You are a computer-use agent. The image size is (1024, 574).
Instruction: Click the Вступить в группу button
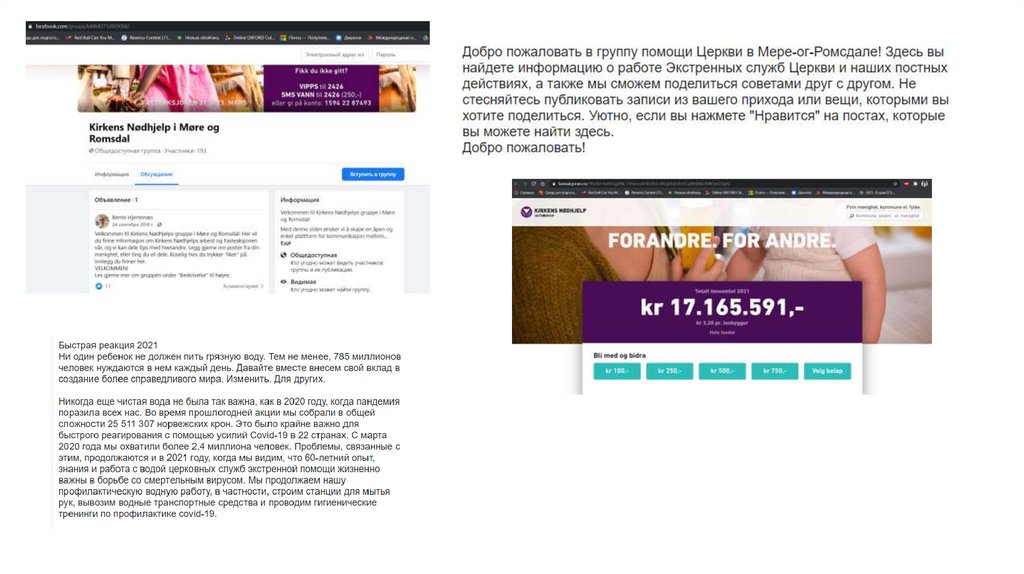[x=373, y=174]
